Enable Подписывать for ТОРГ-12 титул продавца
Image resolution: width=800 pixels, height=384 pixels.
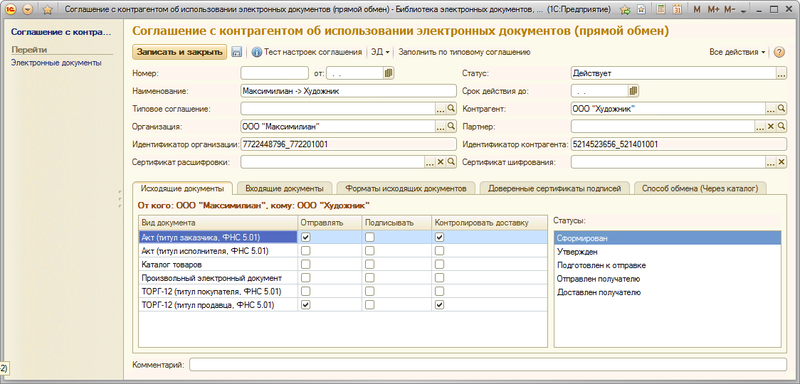[x=370, y=305]
